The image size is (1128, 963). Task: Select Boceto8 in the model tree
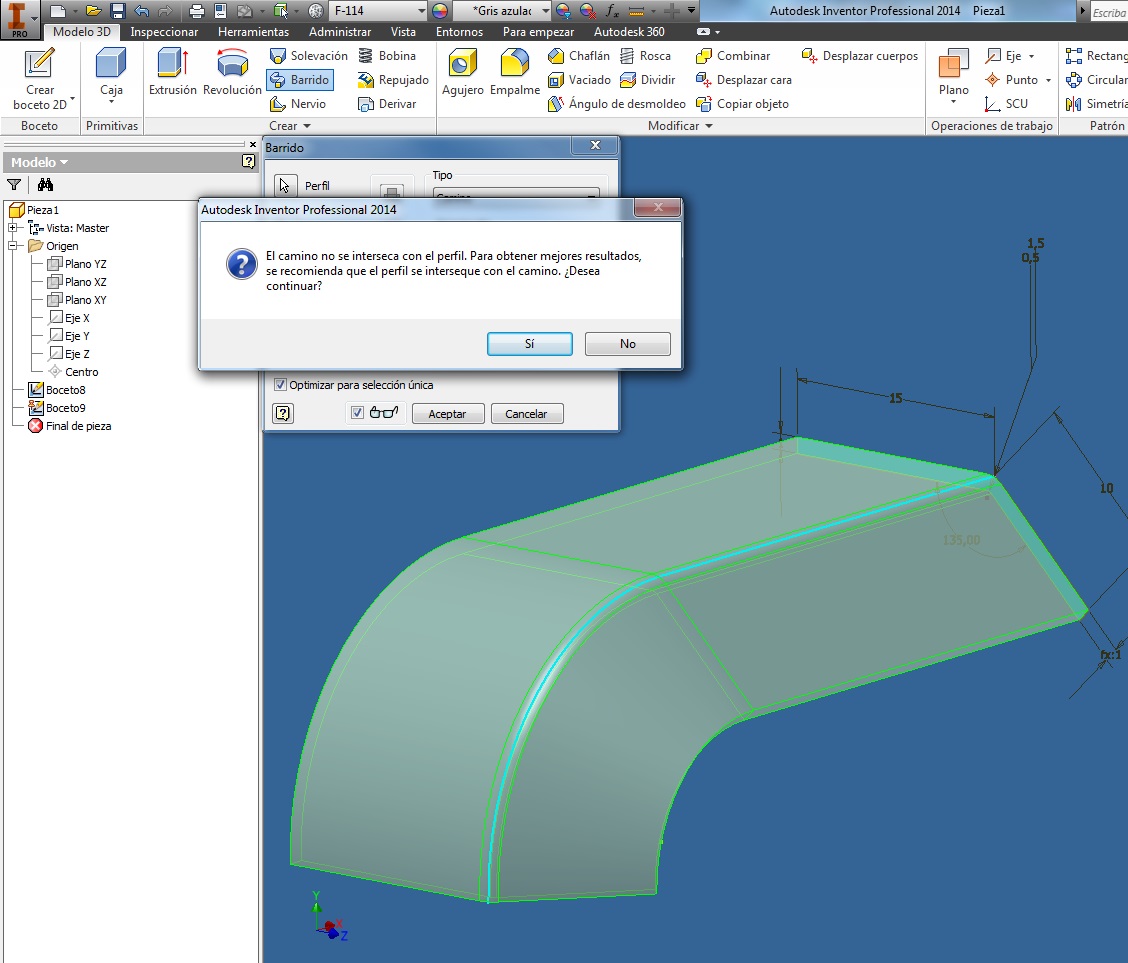point(57,390)
